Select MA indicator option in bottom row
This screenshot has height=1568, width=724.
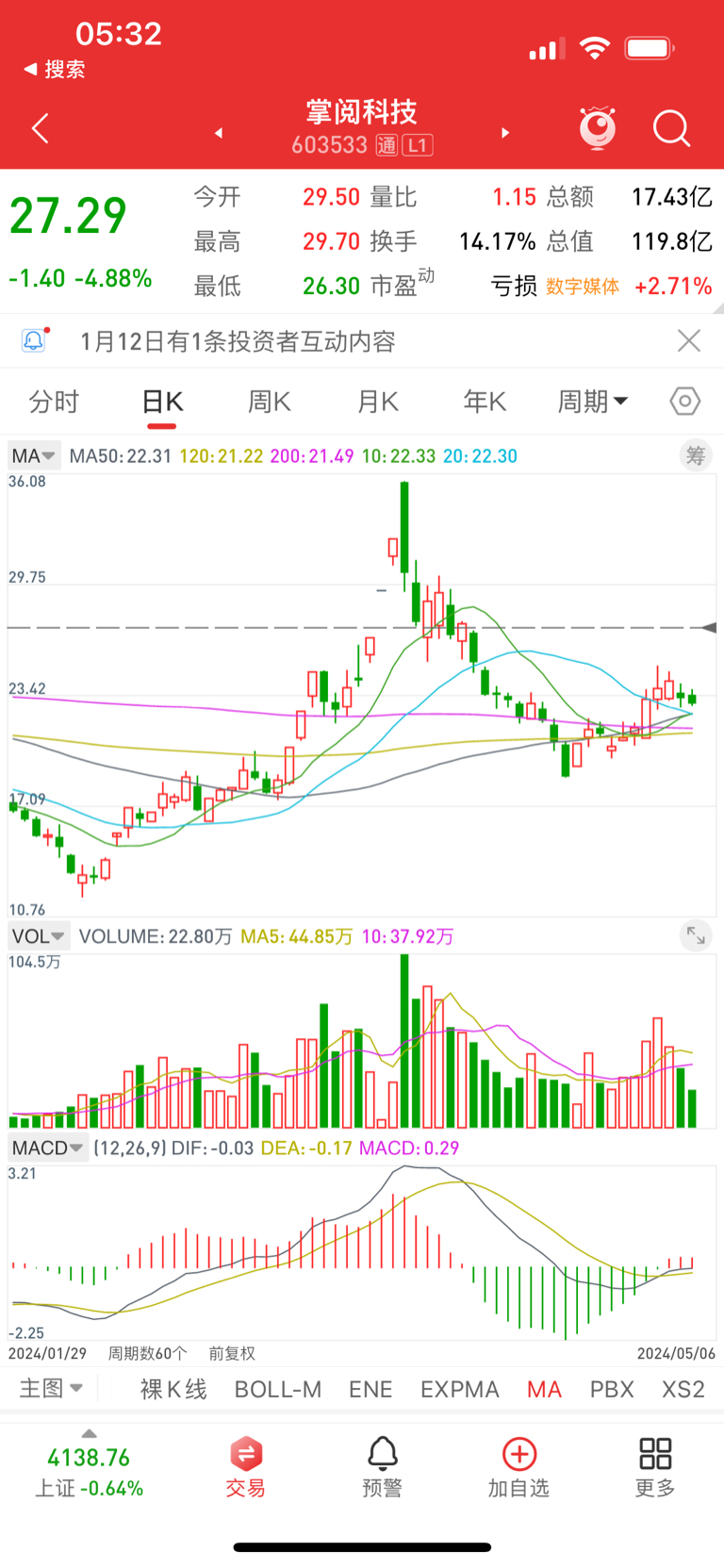click(544, 1389)
